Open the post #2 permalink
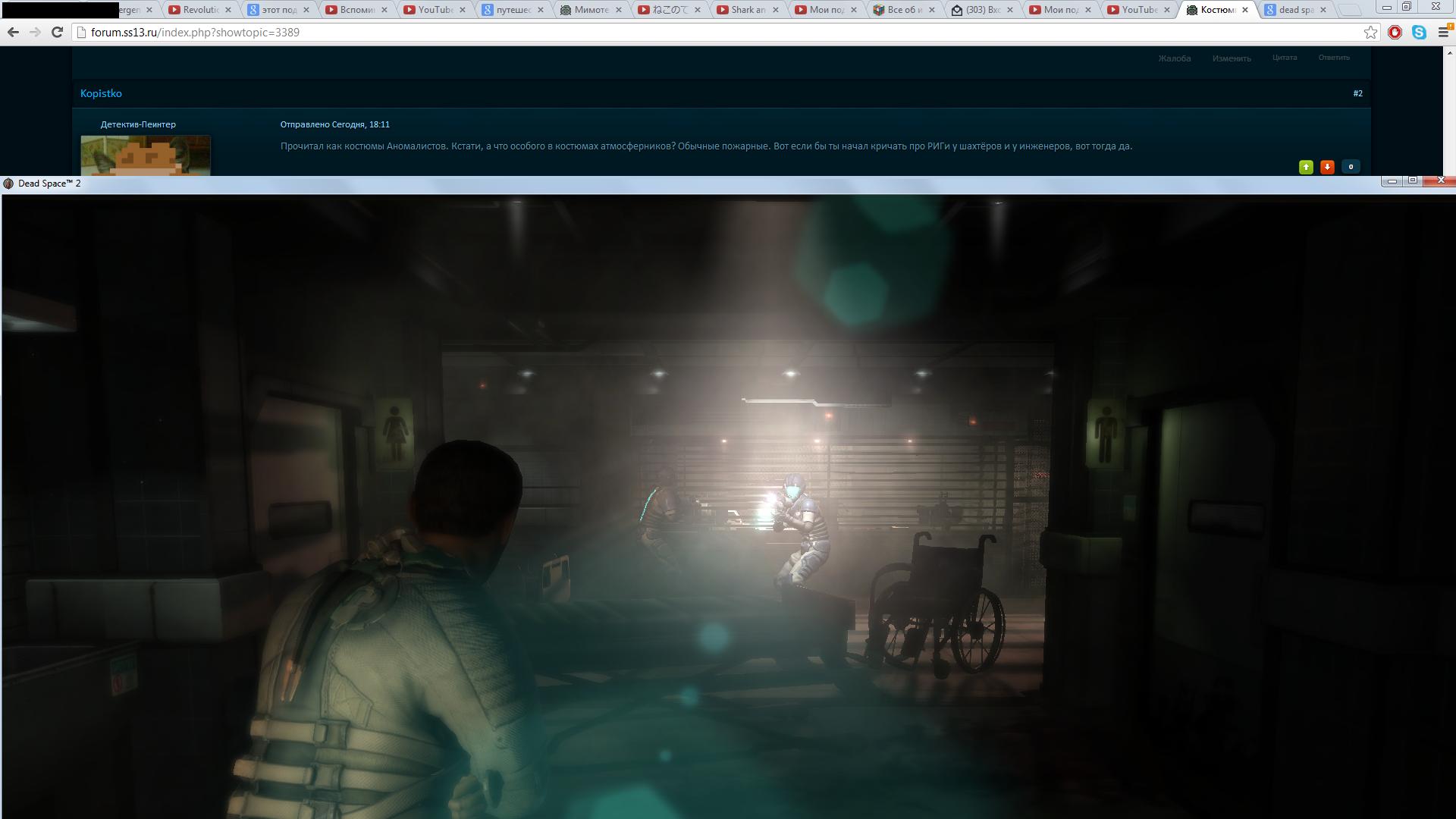 point(1357,93)
